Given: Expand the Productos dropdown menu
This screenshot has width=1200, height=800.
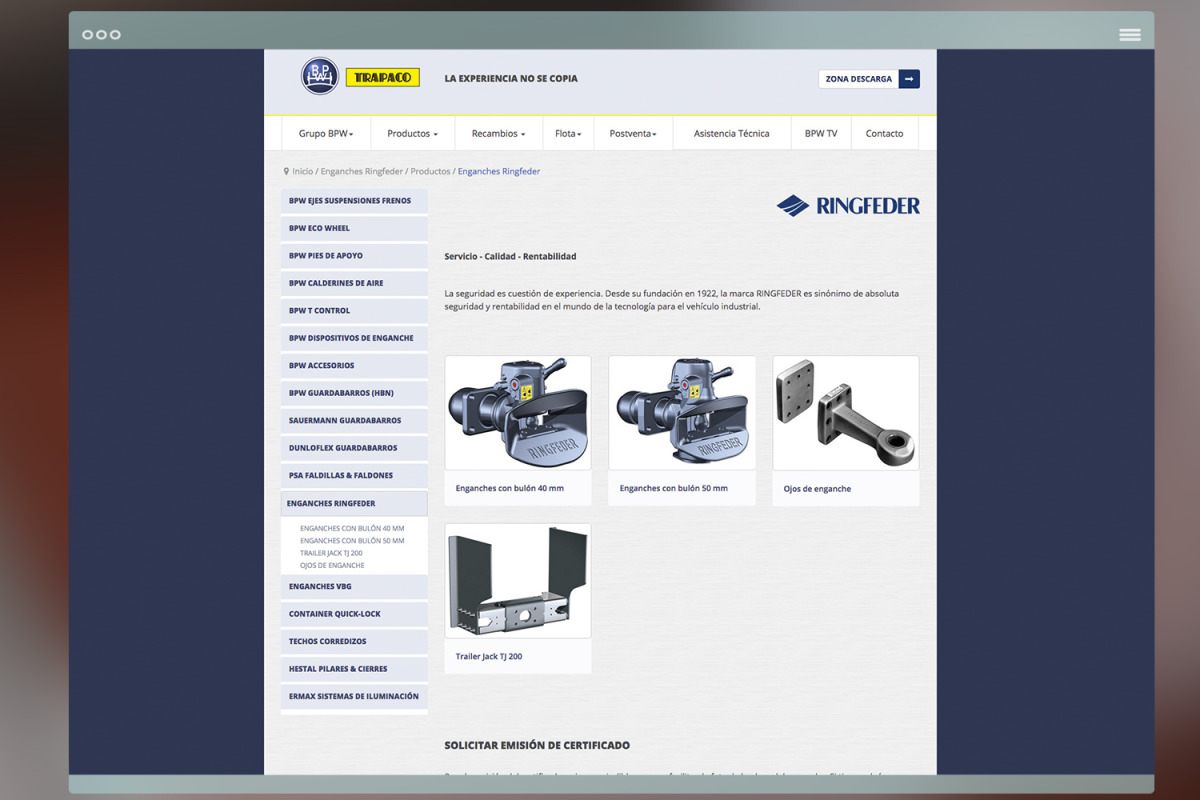Looking at the screenshot, I should coord(412,133).
